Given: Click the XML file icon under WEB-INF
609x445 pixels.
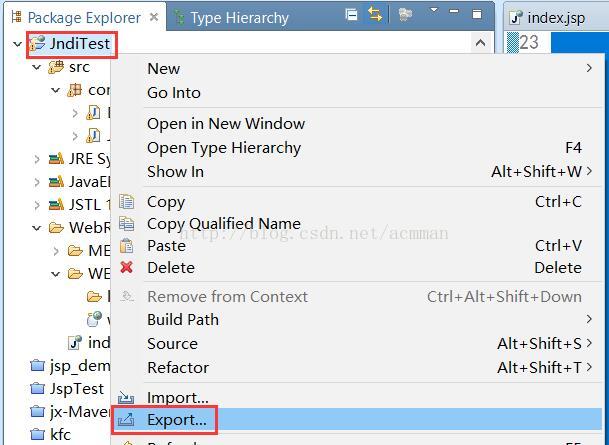Looking at the screenshot, I should (94, 319).
